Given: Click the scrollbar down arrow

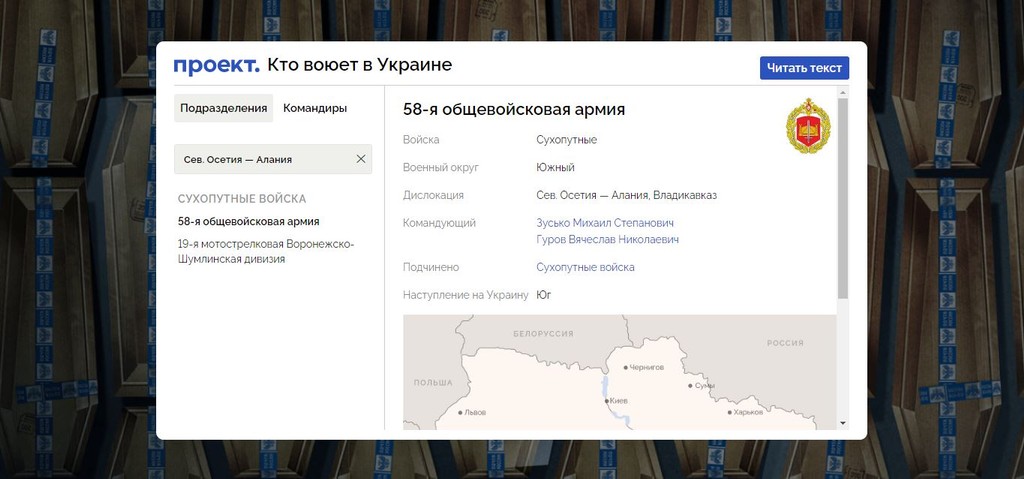Looking at the screenshot, I should (x=842, y=423).
